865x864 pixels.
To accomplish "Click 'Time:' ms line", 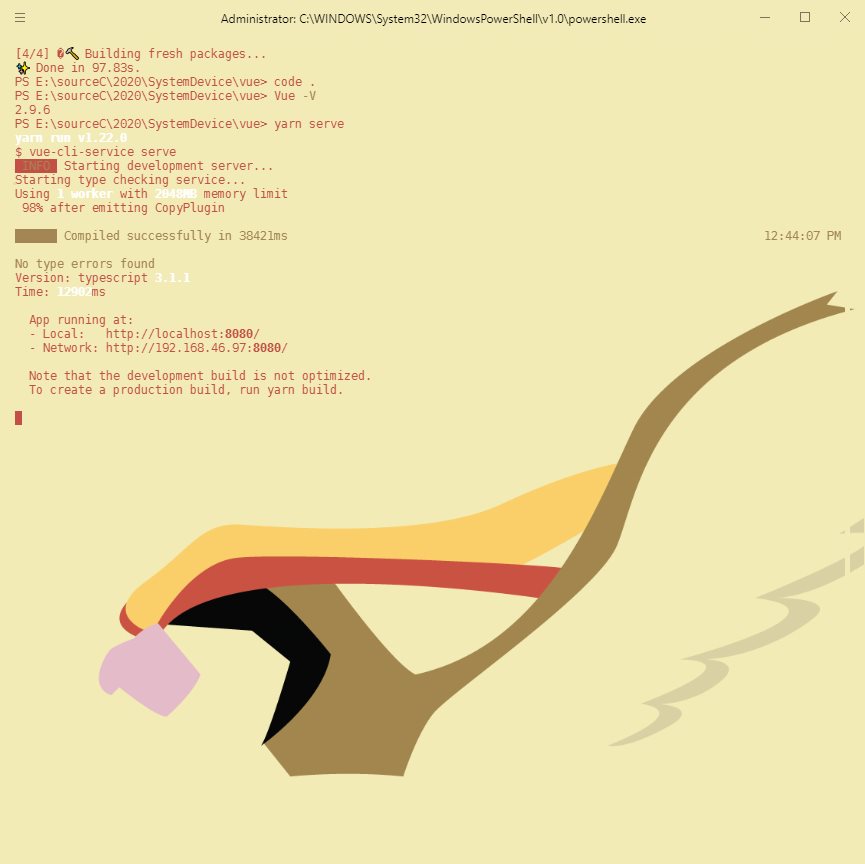I will pyautogui.click(x=60, y=292).
